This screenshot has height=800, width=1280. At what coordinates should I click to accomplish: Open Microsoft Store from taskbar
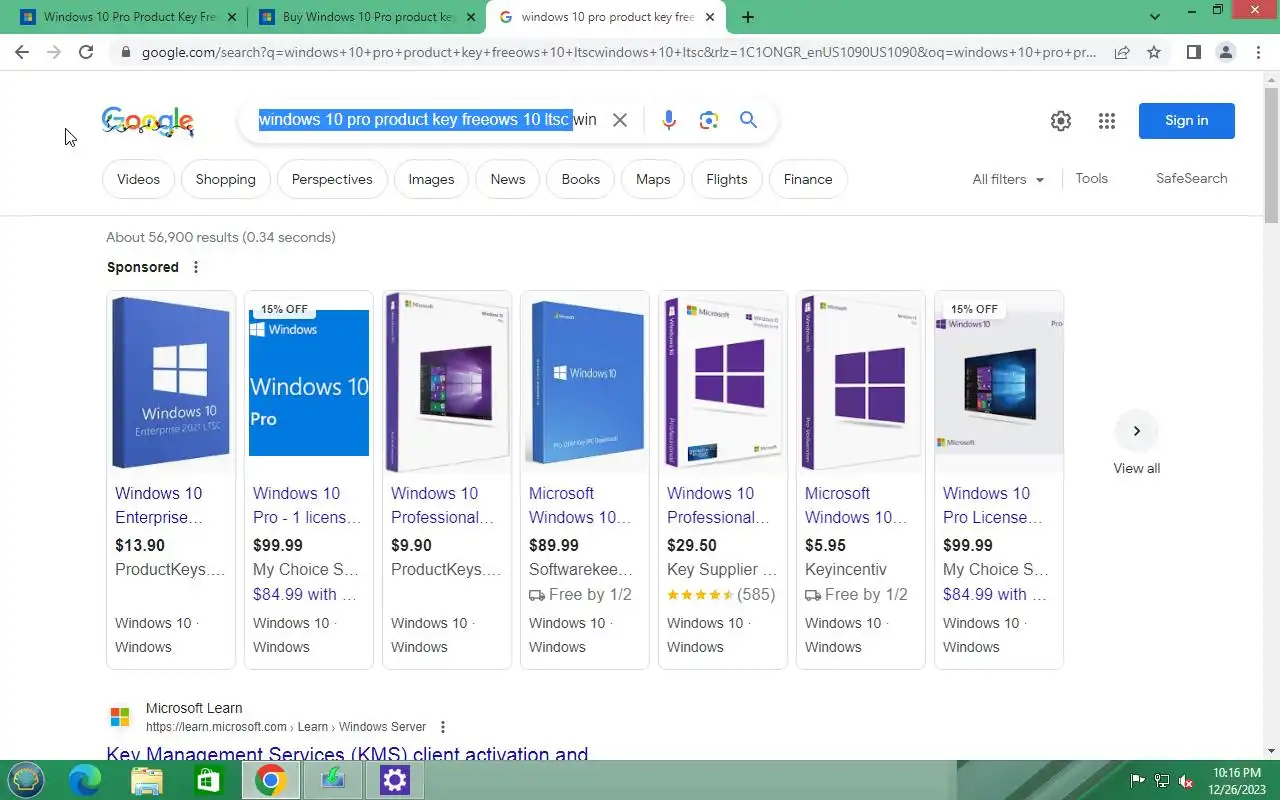point(208,780)
